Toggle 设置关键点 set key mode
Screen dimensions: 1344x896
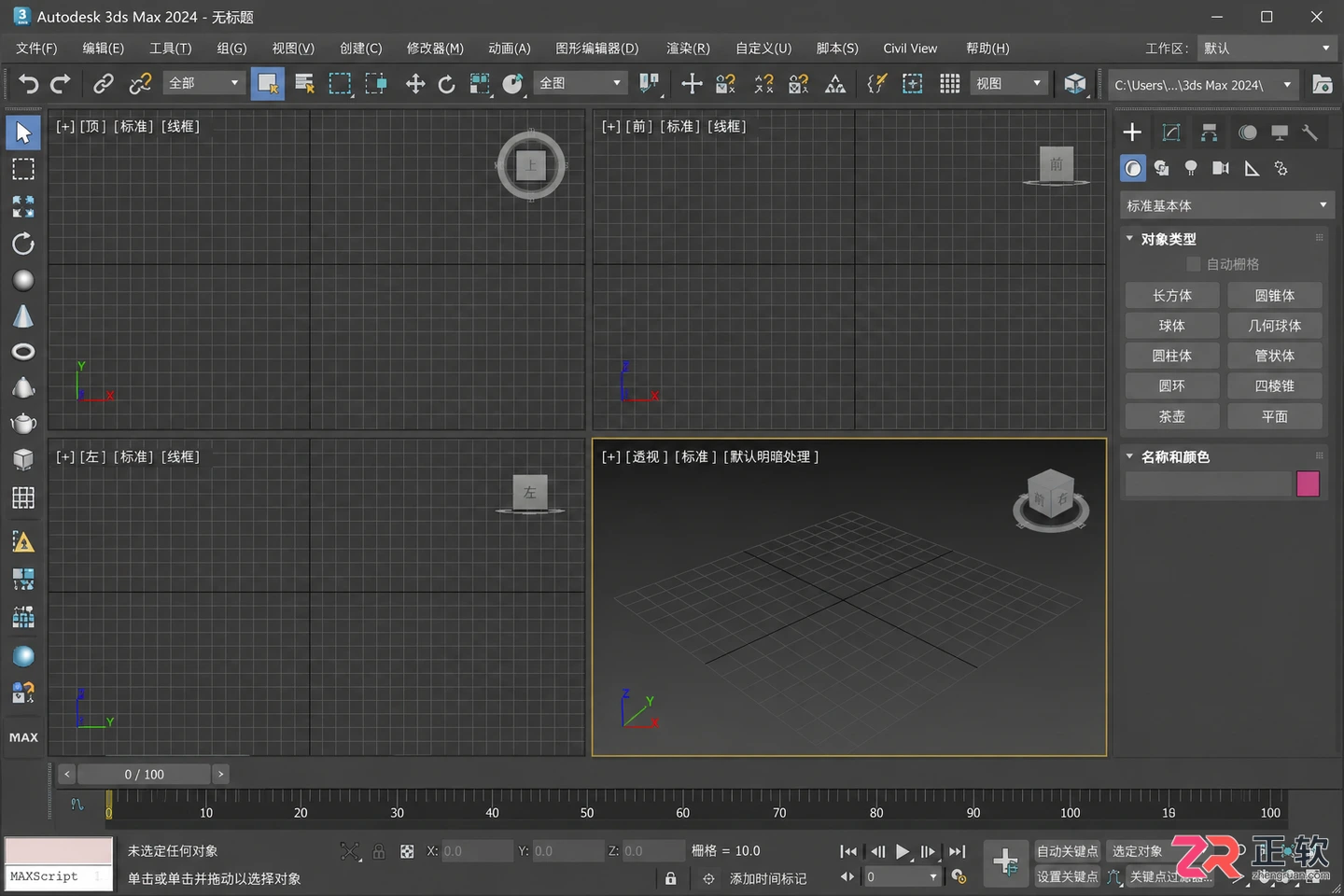pos(1067,876)
